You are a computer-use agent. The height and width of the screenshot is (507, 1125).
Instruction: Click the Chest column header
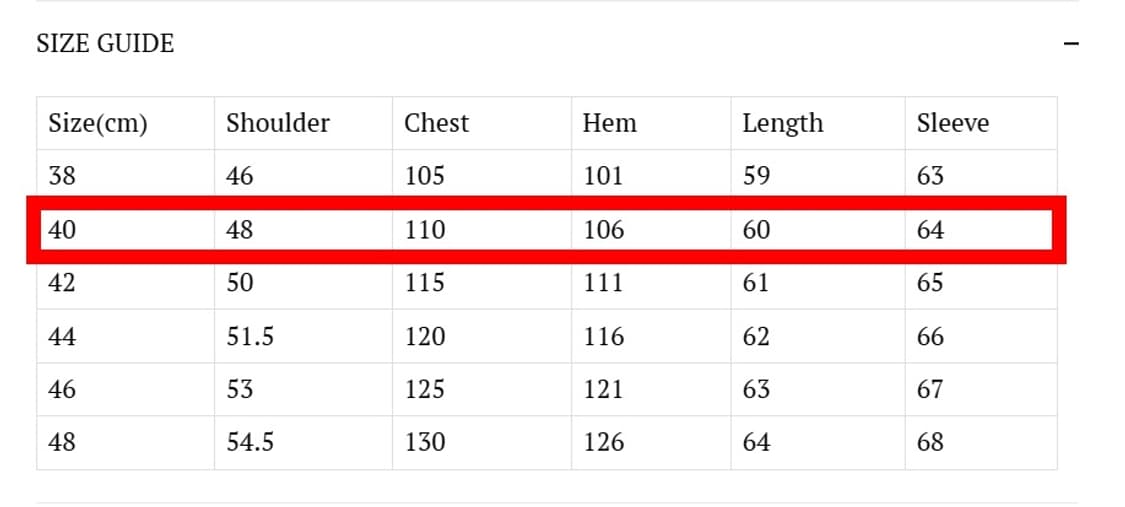[x=436, y=123]
